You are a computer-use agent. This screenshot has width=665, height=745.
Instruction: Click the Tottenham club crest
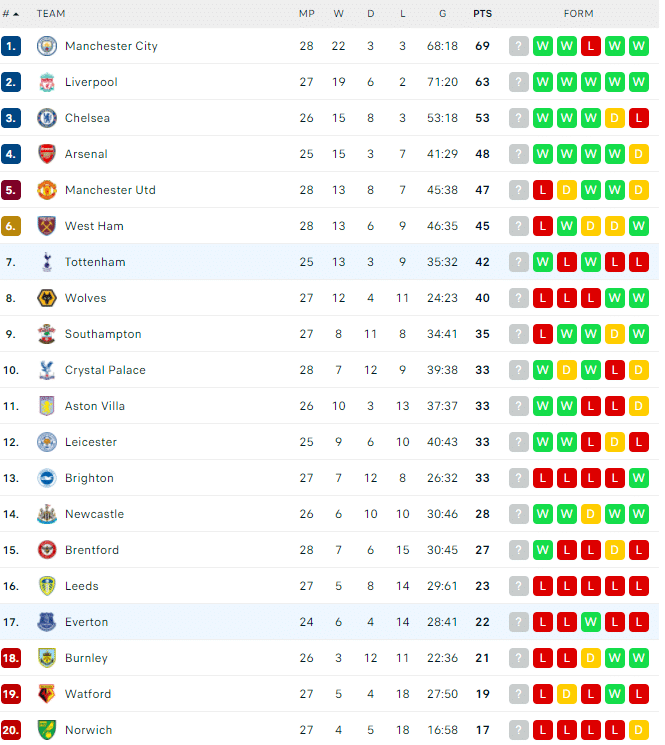(47, 262)
